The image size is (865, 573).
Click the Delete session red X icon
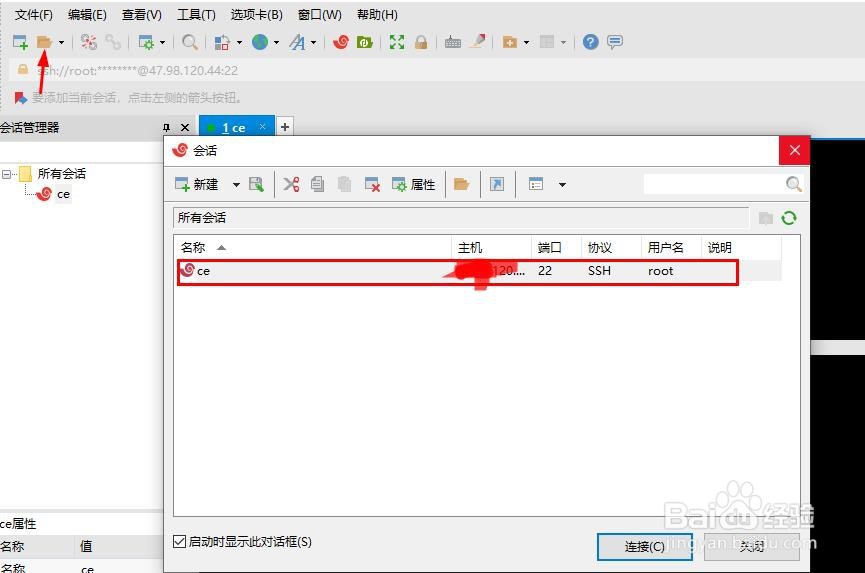372,184
